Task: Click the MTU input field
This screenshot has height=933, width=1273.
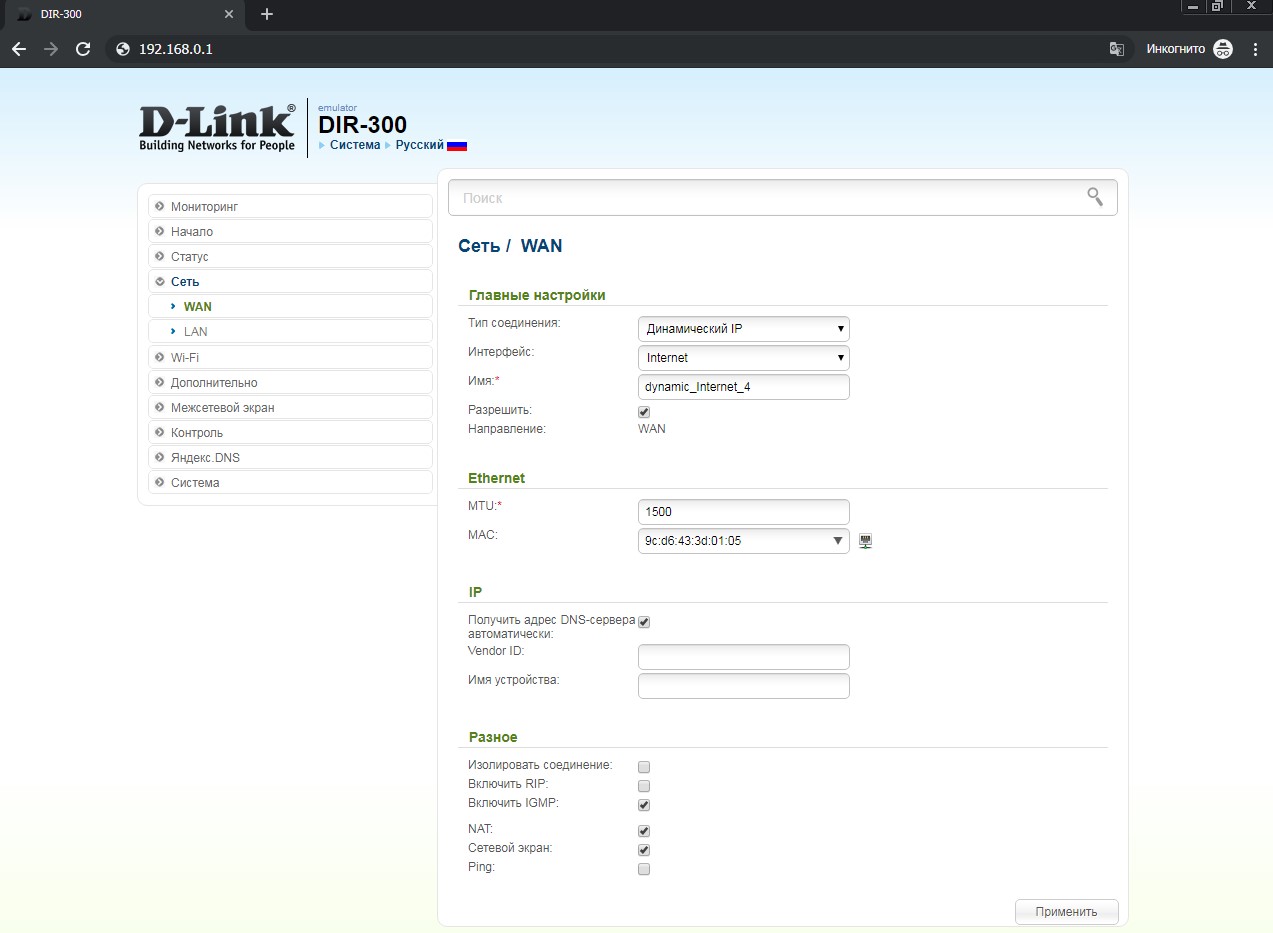Action: pos(744,511)
